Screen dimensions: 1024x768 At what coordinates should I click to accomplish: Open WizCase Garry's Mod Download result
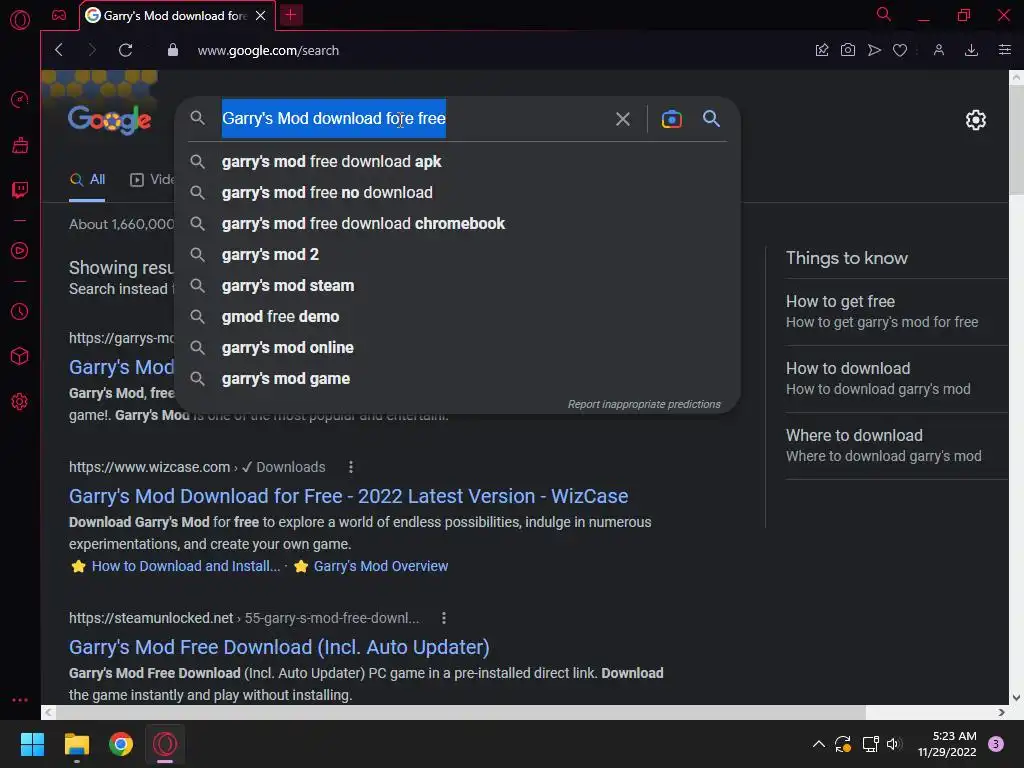point(348,496)
